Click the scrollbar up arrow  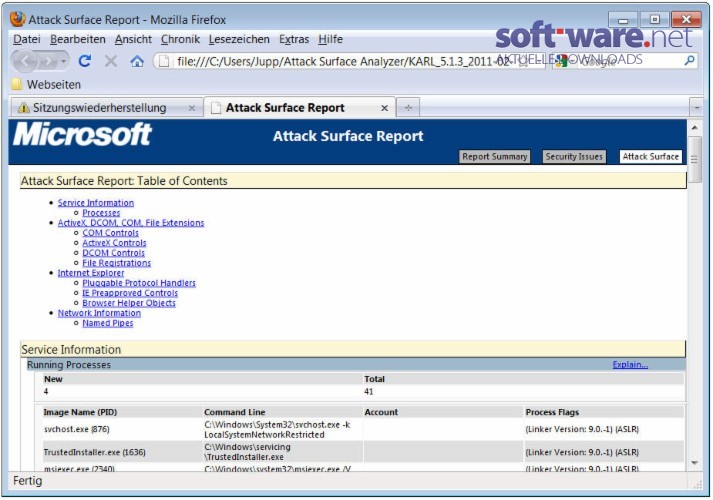click(695, 128)
